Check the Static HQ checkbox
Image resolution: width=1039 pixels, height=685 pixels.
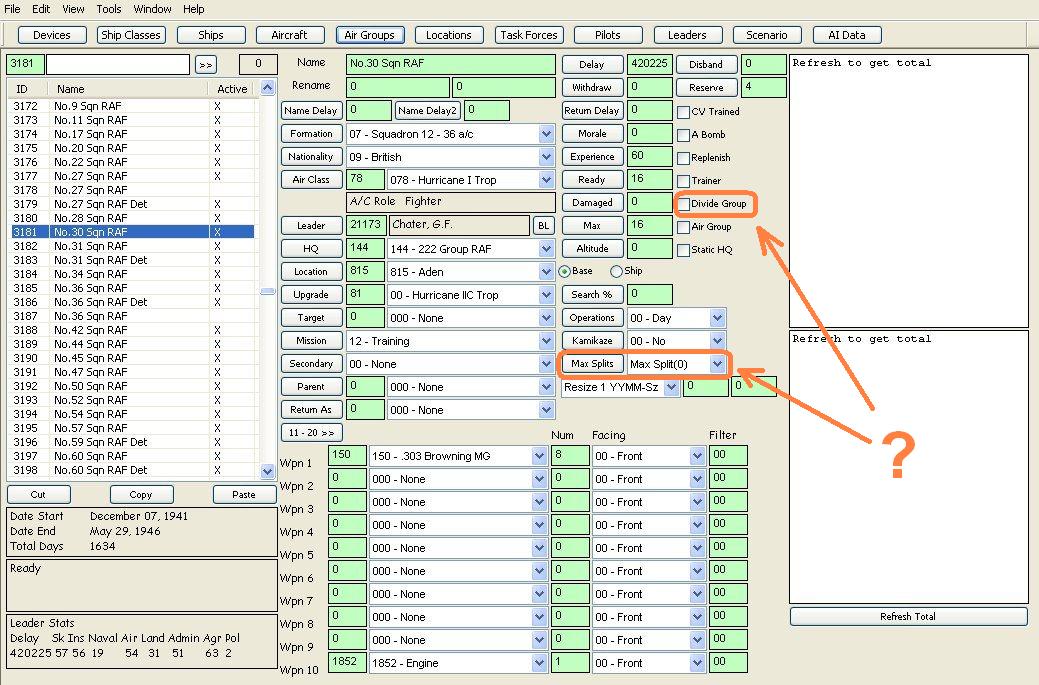(684, 250)
